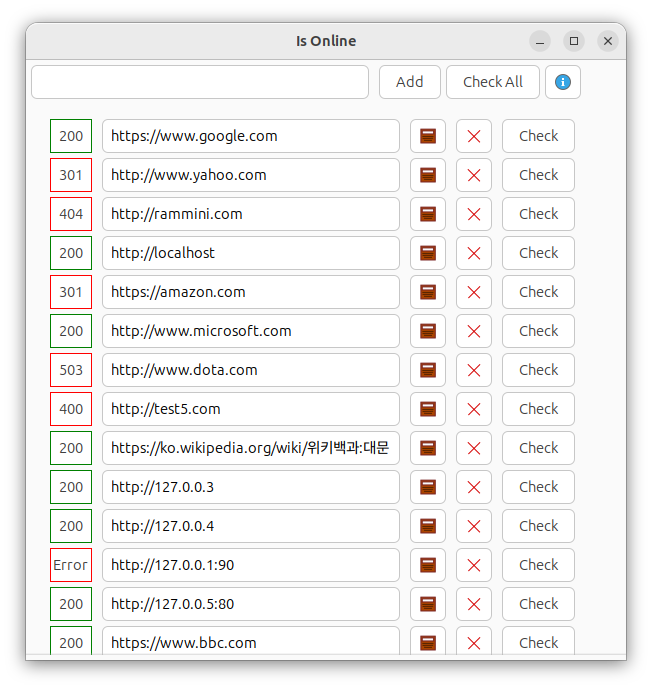This screenshot has height=689, width=652.
Task: Remove the yahoo.com entry with red X
Action: pyautogui.click(x=474, y=175)
